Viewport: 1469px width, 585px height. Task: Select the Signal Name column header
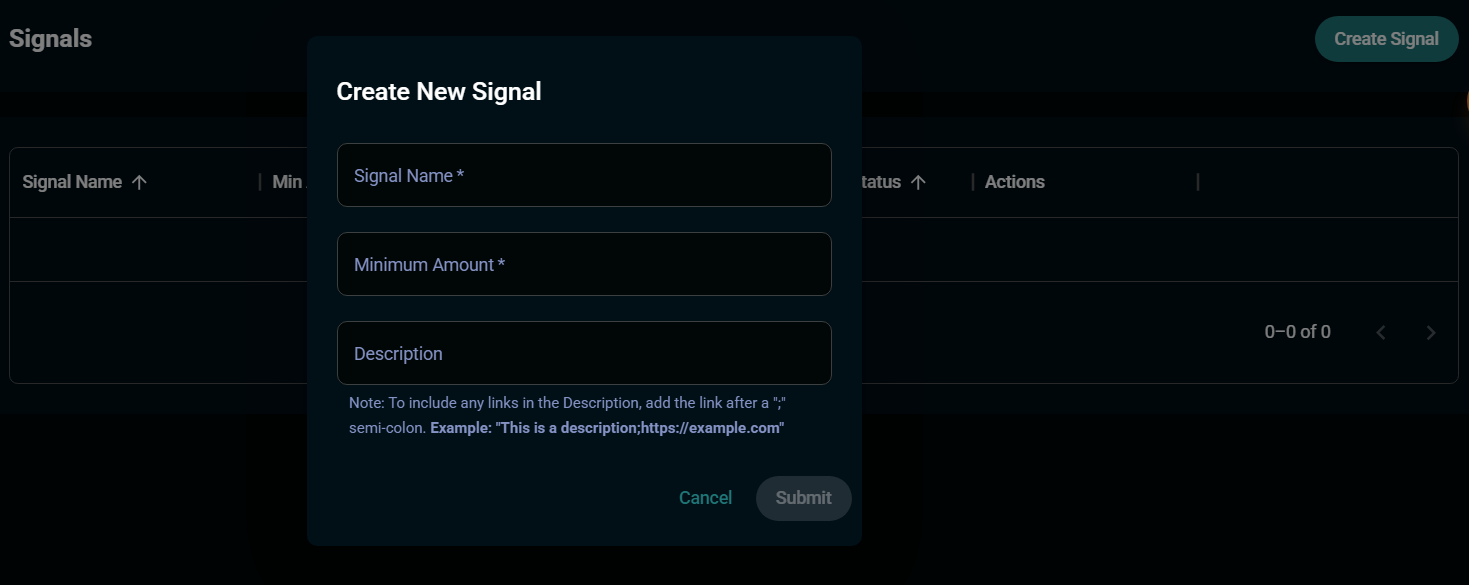click(x=72, y=181)
